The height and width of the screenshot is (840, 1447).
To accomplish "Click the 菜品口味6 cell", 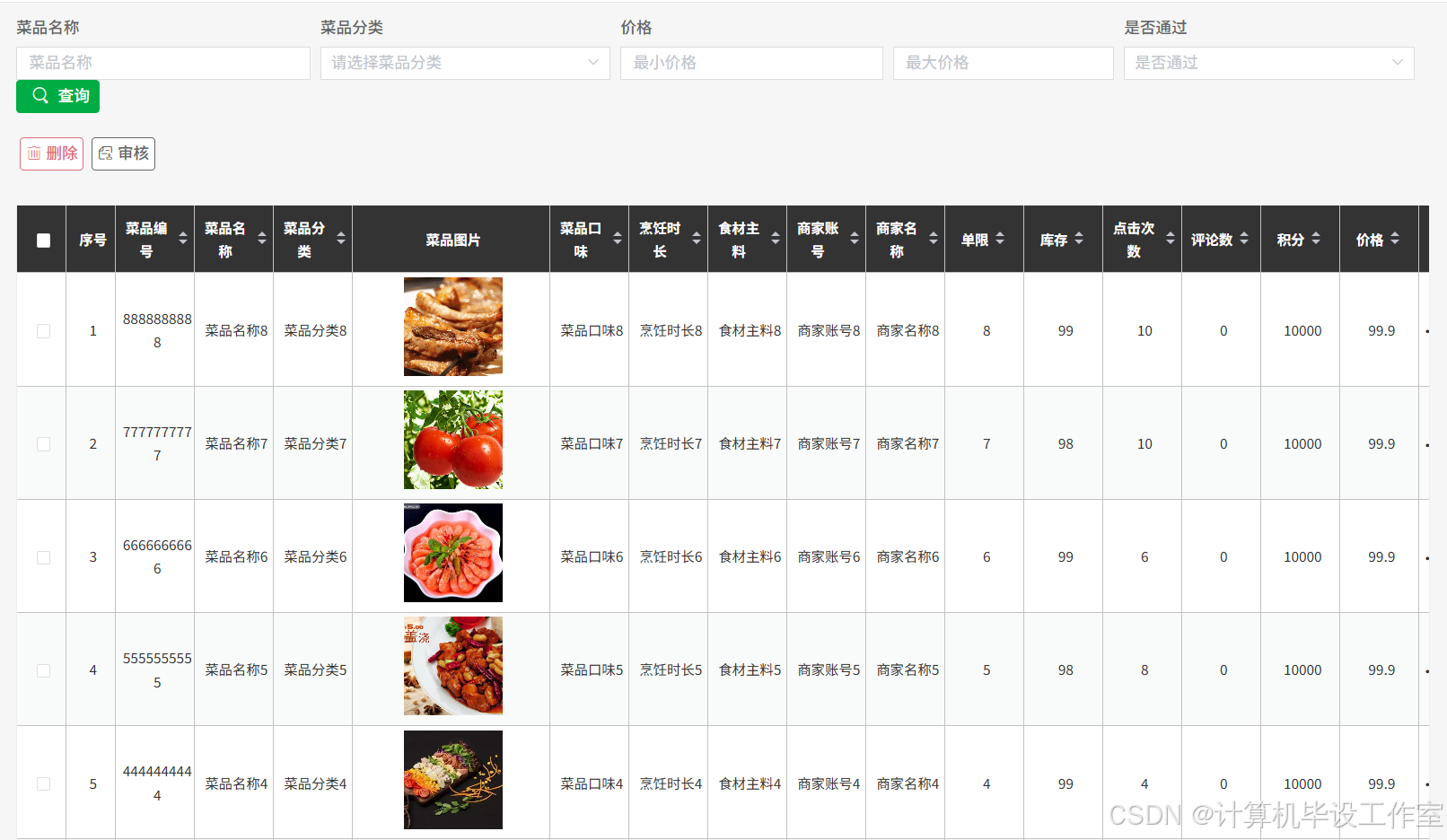I will [592, 557].
